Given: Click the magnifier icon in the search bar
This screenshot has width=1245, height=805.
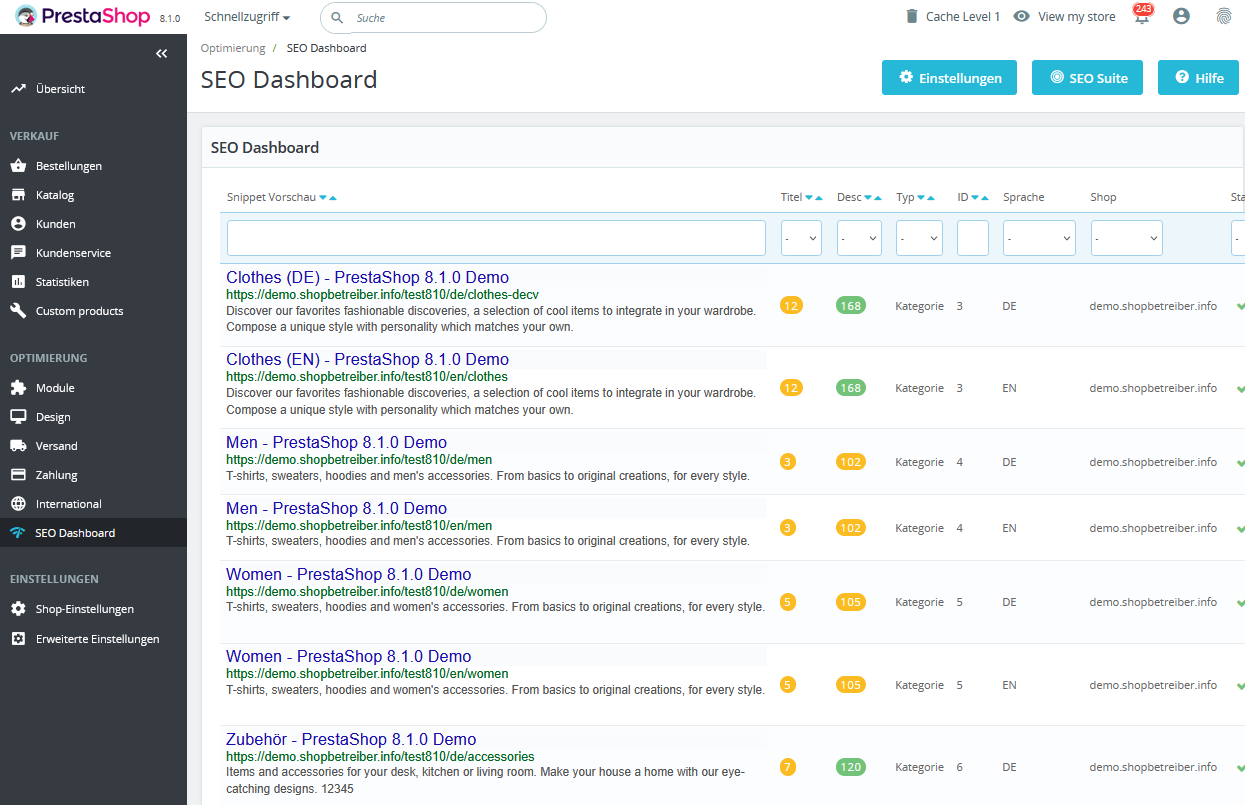Looking at the screenshot, I should click(337, 18).
